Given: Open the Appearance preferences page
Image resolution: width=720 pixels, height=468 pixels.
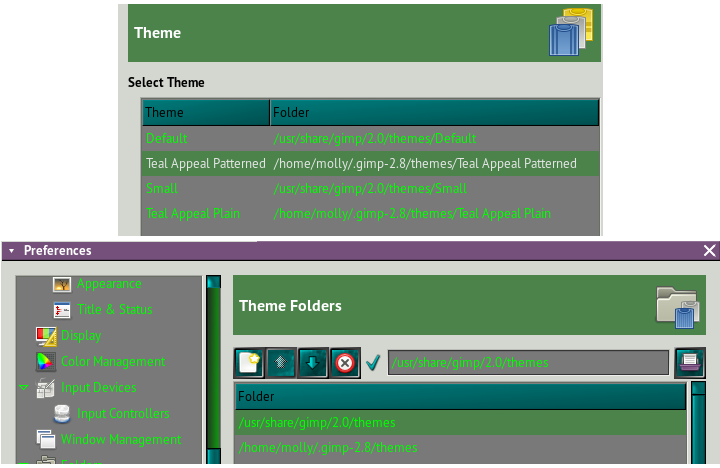Looking at the screenshot, I should pos(109,284).
